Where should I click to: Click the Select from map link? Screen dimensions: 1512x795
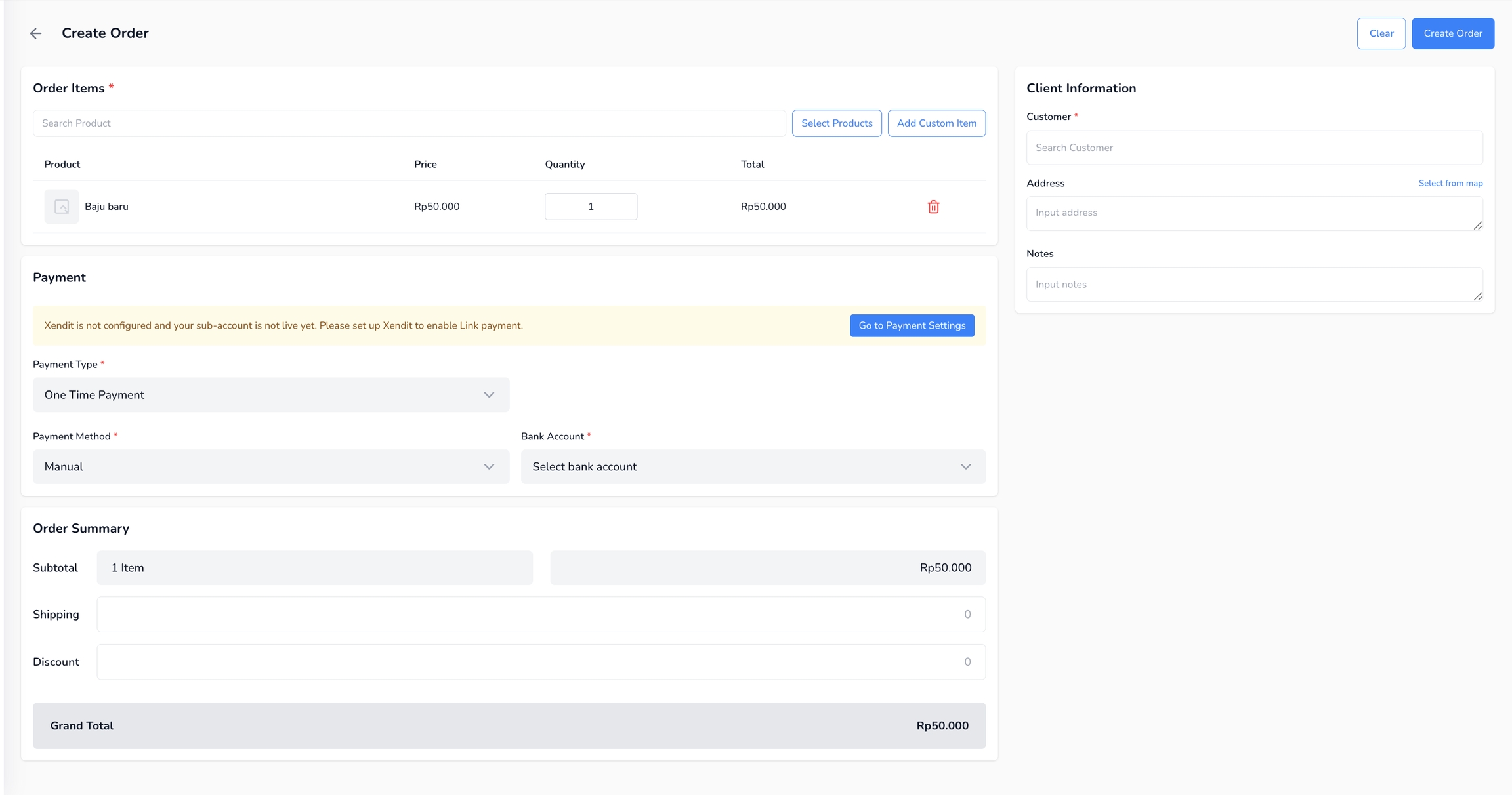[1450, 183]
